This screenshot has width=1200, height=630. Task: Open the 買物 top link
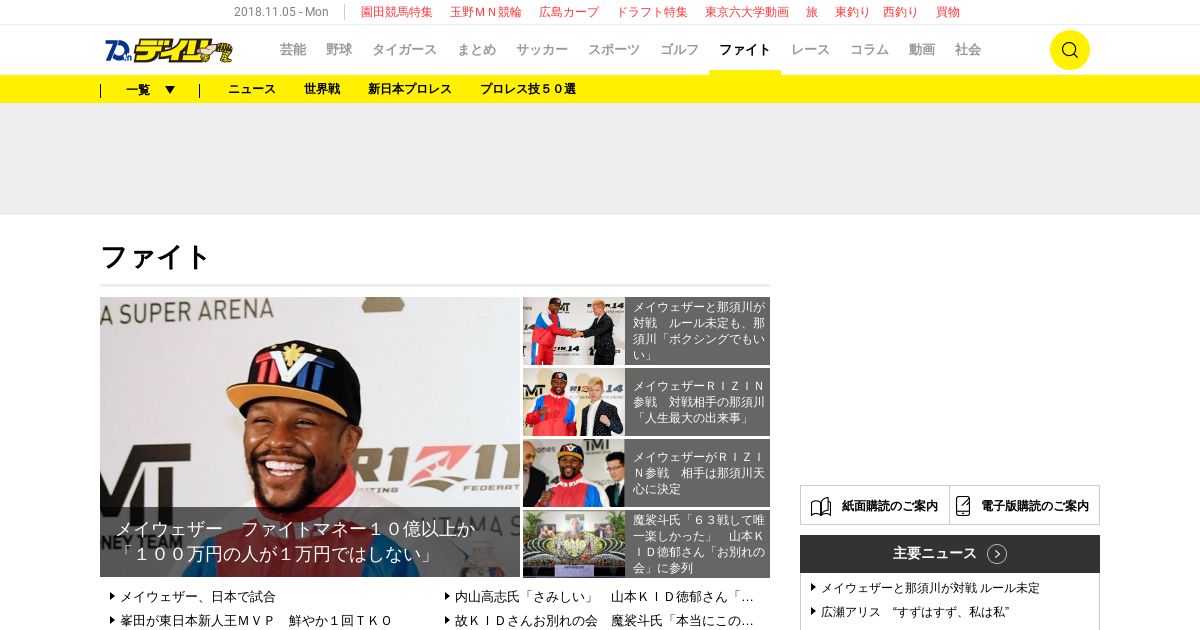pos(948,12)
